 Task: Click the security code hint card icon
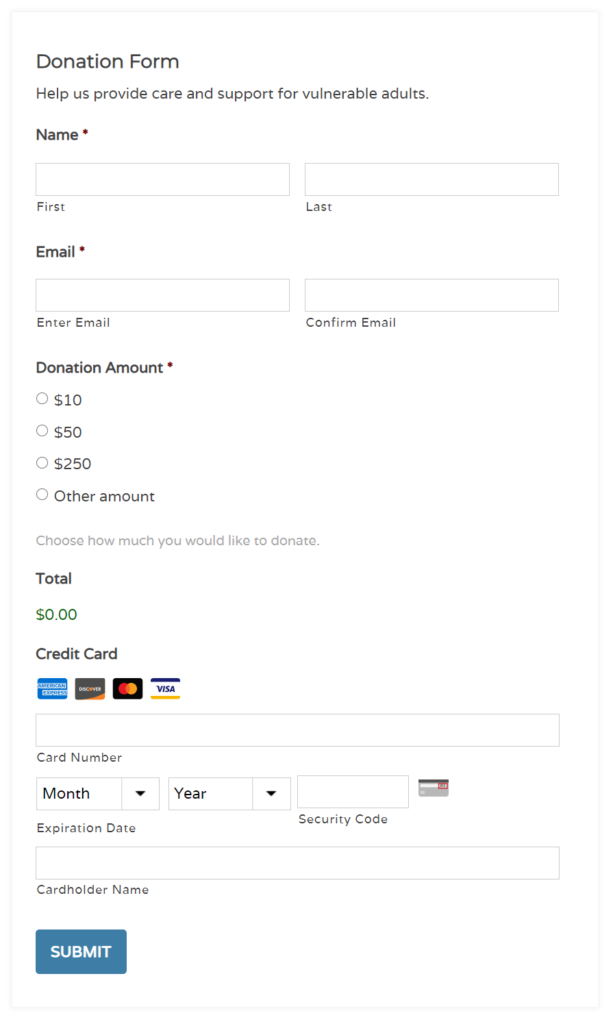pyautogui.click(x=432, y=787)
